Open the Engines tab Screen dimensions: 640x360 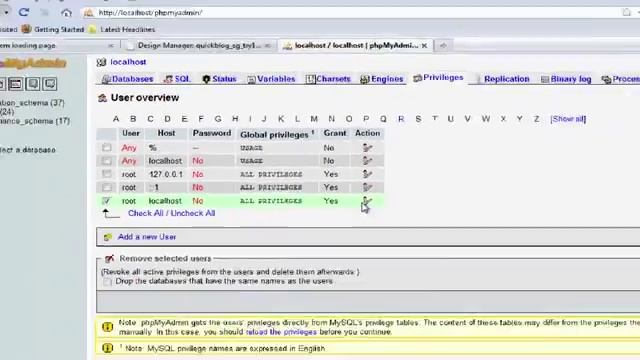coord(382,79)
